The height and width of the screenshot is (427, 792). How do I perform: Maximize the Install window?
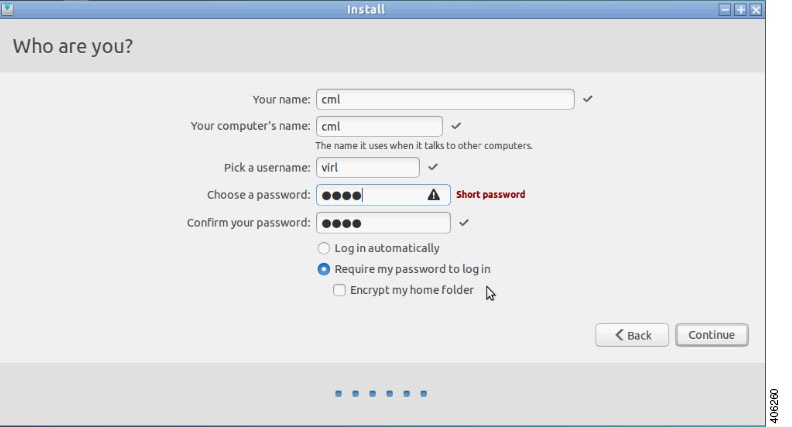click(740, 9)
